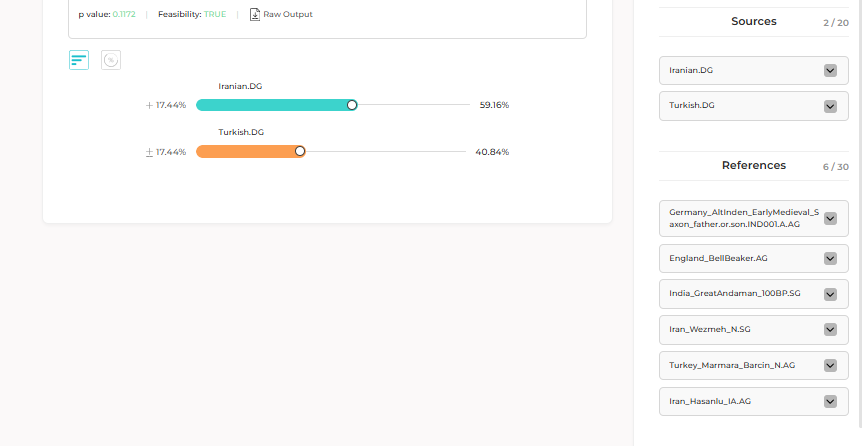
Task: Expand the Turkish.DG source dropdown
Action: click(x=829, y=106)
